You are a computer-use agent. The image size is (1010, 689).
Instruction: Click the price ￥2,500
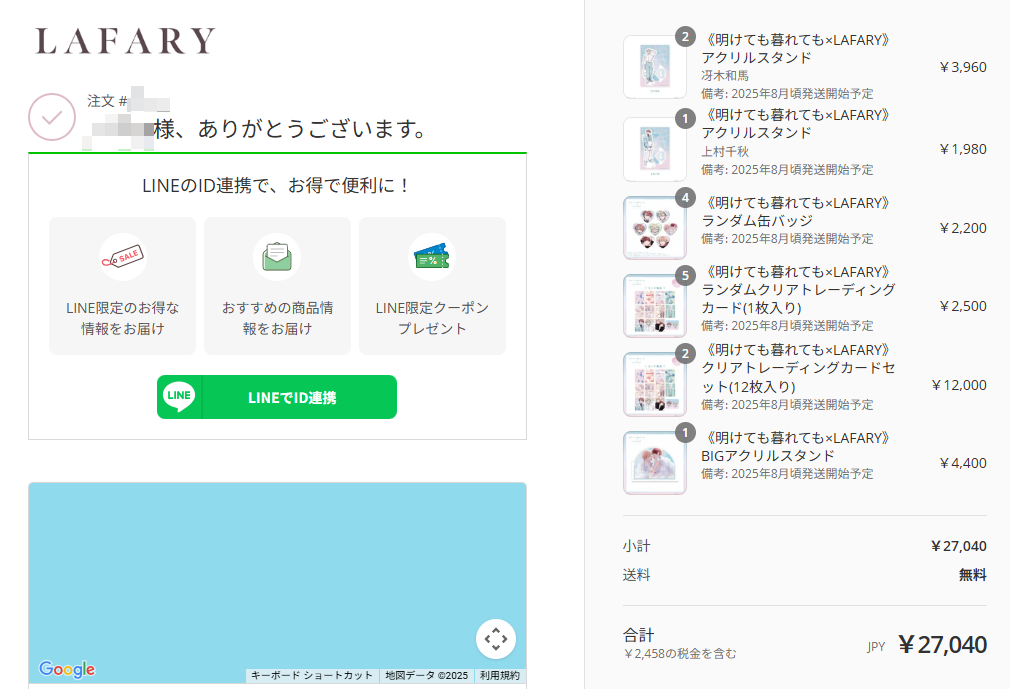(x=963, y=306)
